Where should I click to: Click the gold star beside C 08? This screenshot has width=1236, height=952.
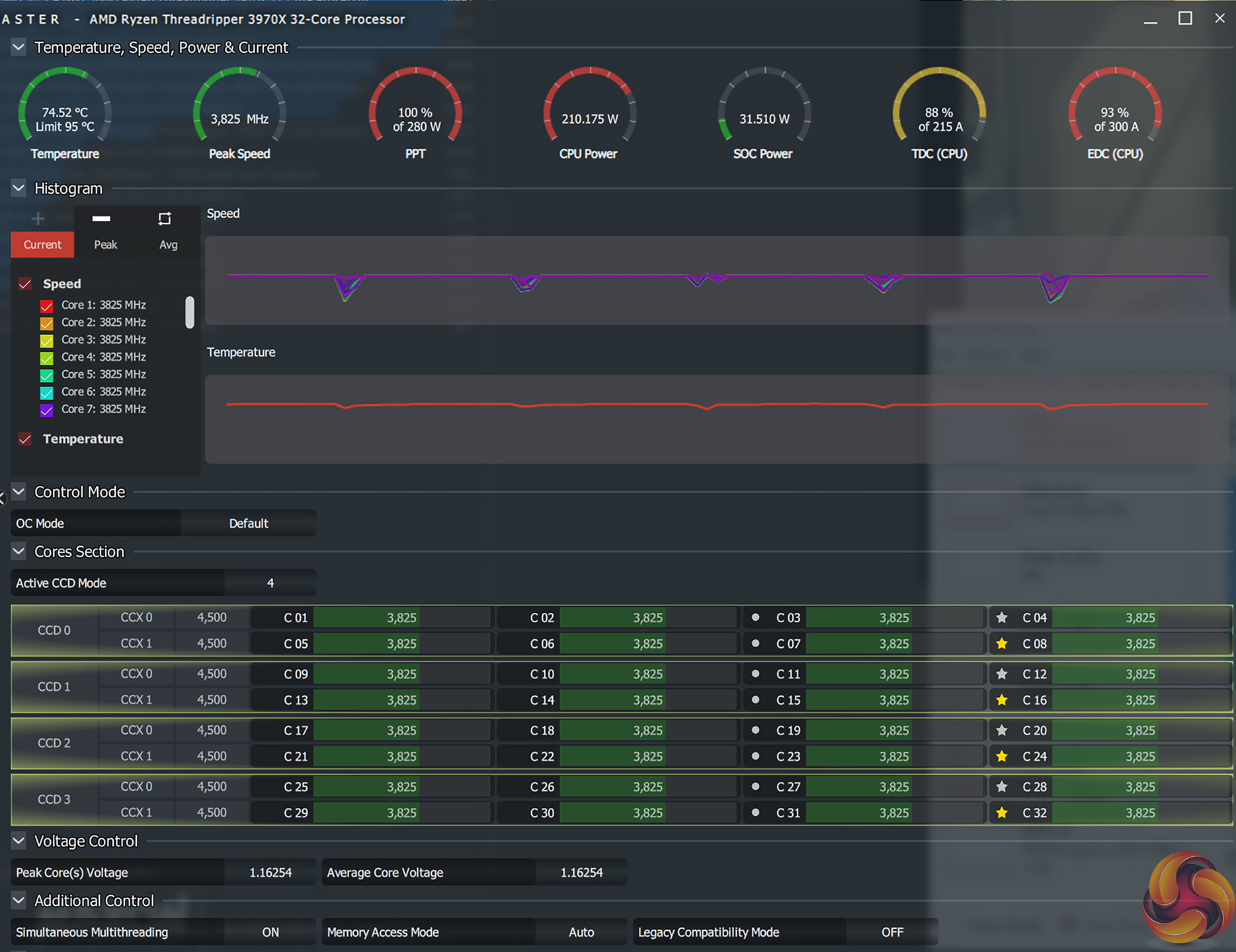click(x=1002, y=643)
